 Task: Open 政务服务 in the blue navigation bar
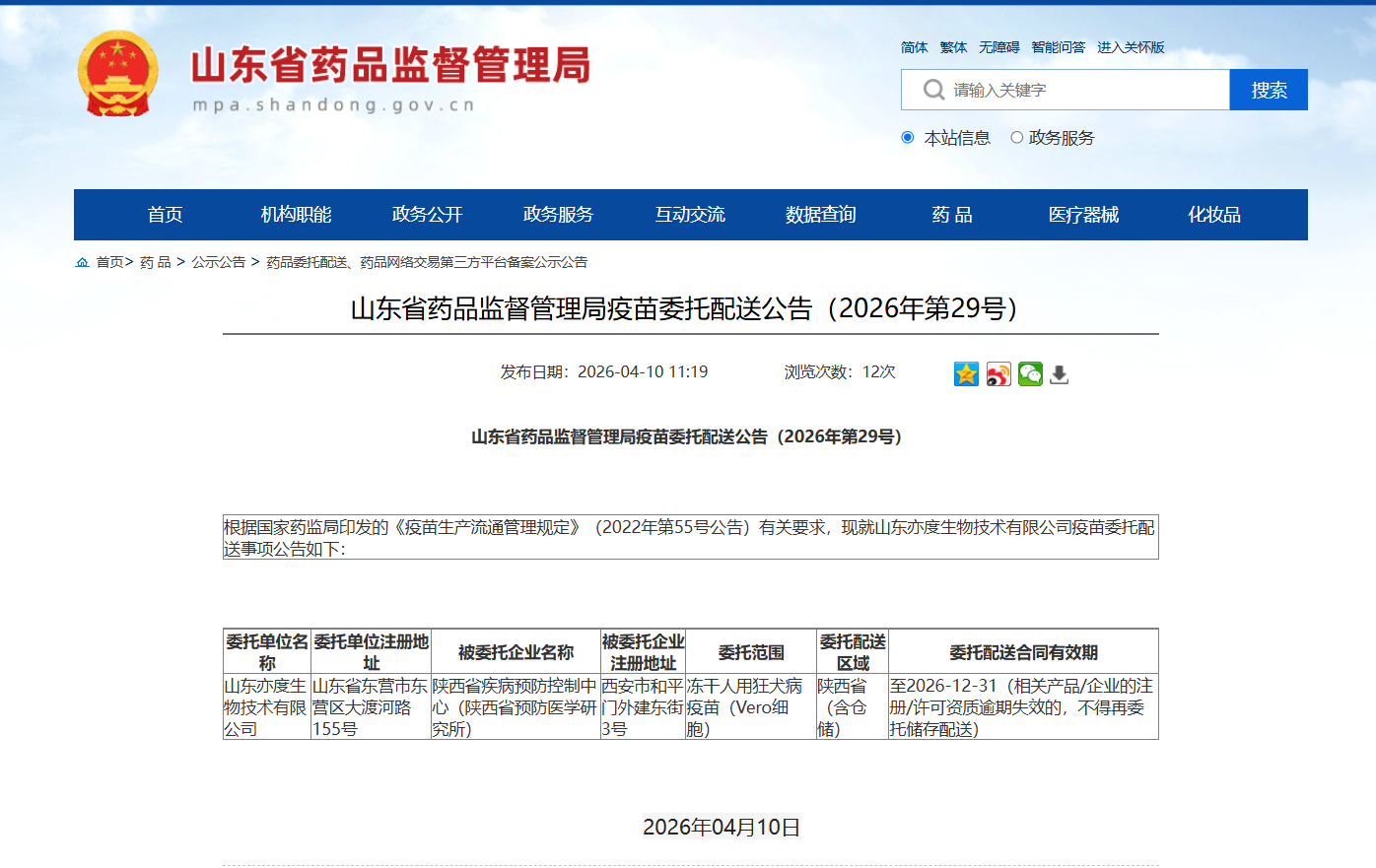point(558,215)
